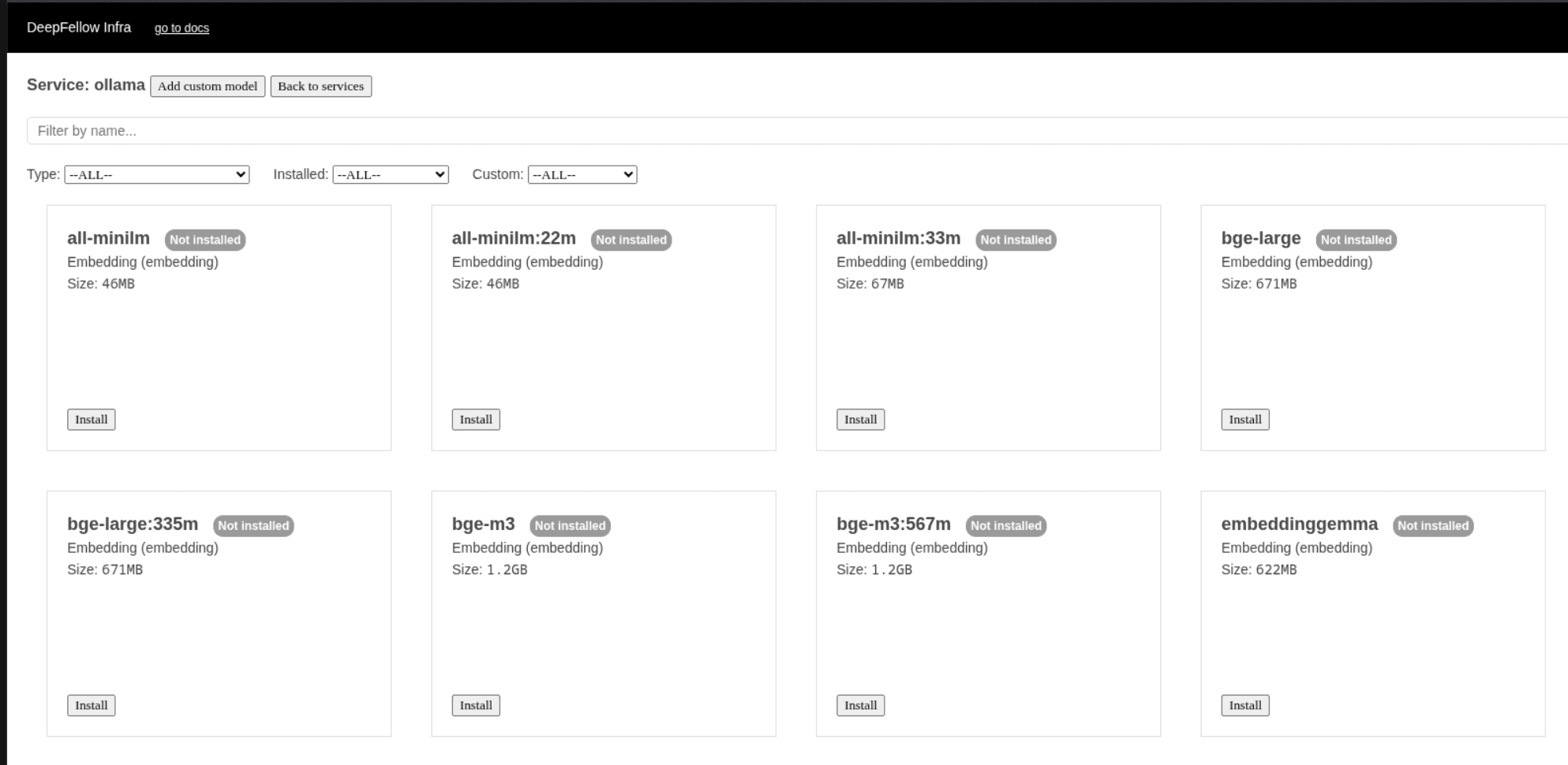Click the Not installed badge on bge-large
This screenshot has height=765, width=1568.
[x=1356, y=240]
